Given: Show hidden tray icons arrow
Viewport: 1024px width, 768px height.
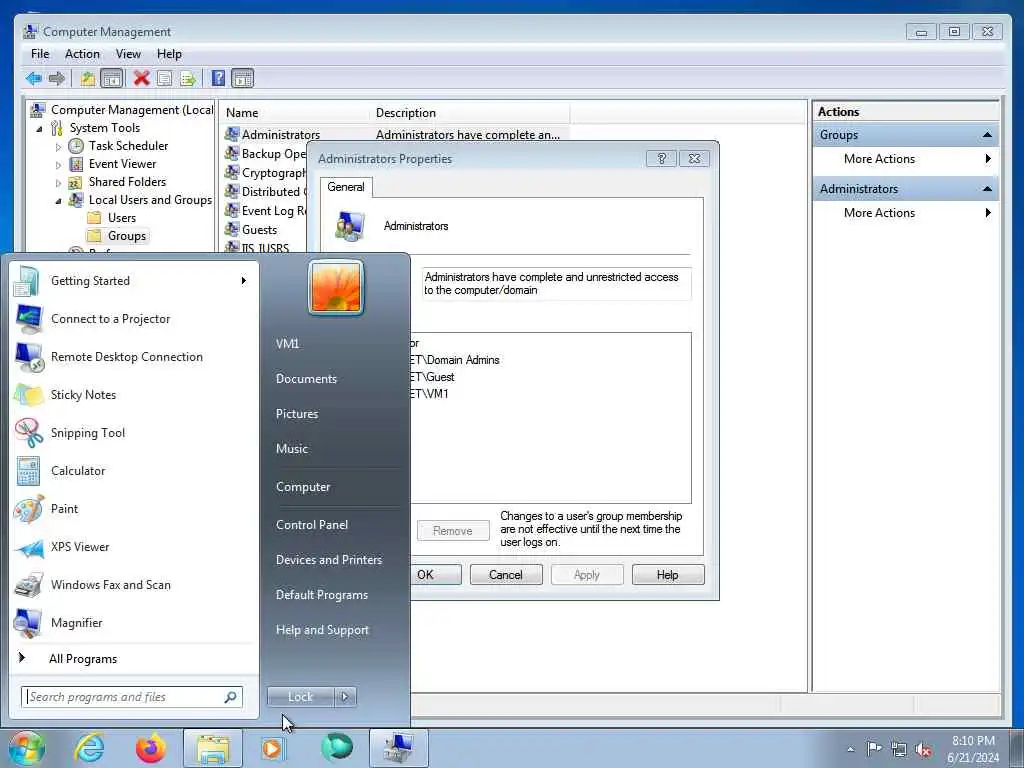Looking at the screenshot, I should pos(850,750).
